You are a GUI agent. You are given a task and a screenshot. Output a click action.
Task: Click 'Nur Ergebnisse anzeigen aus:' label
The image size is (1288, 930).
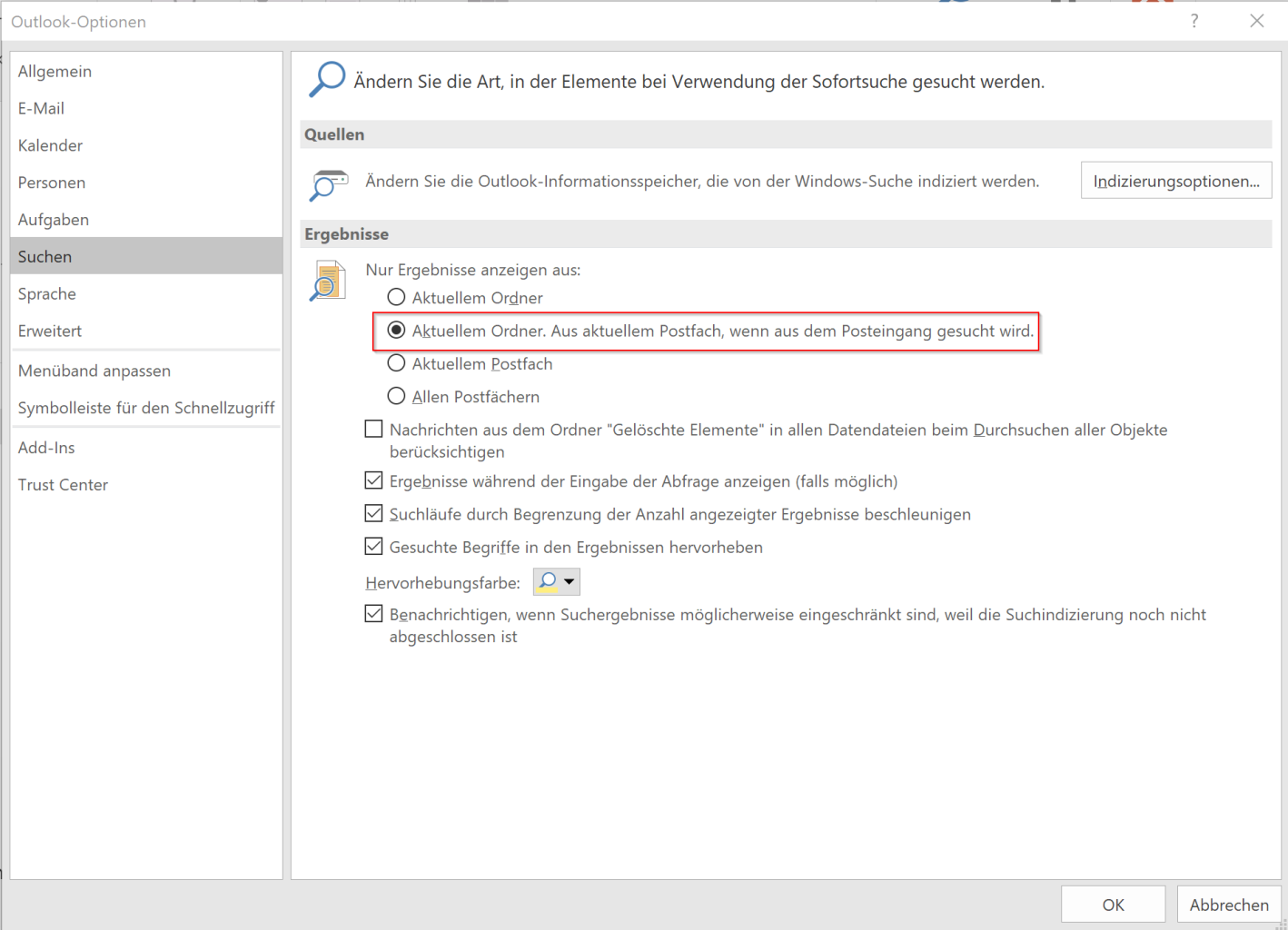pos(473,270)
